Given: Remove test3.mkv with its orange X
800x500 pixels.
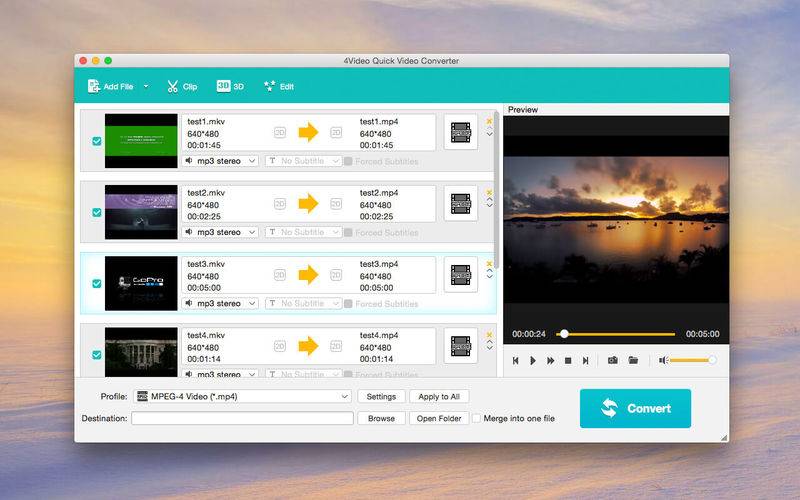Looking at the screenshot, I should coord(489,263).
